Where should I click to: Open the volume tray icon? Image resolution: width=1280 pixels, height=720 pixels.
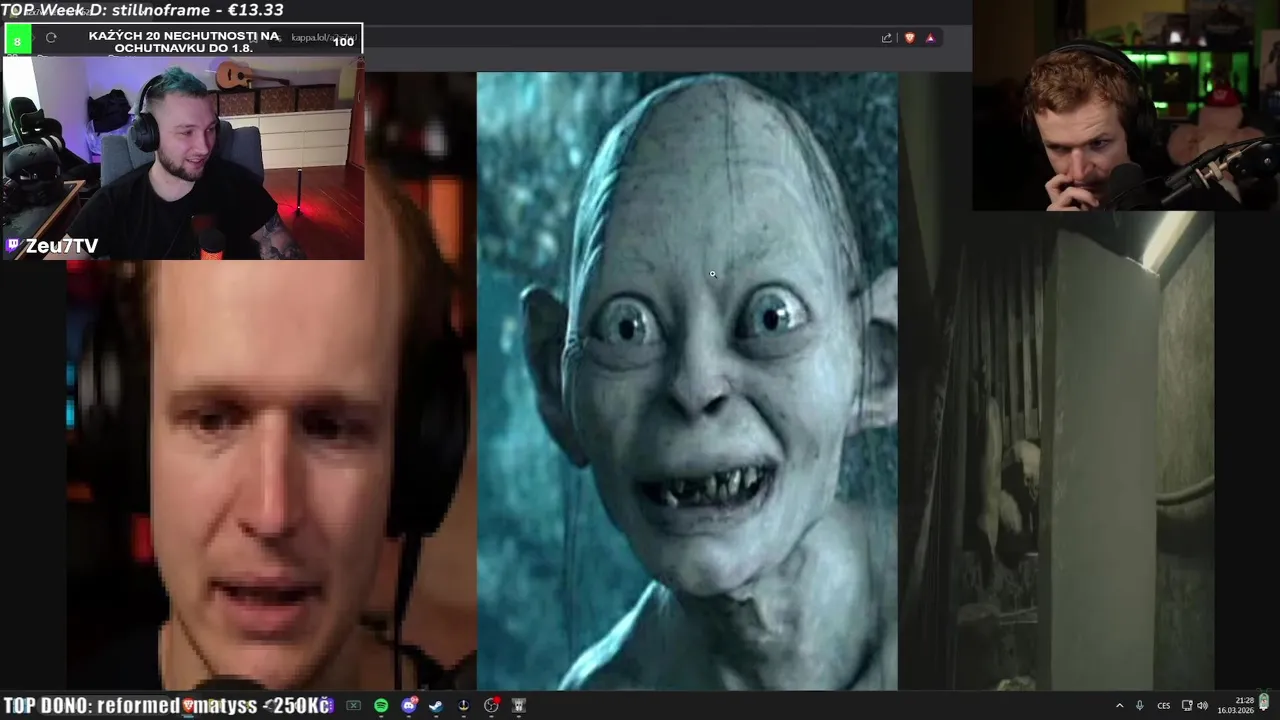pyautogui.click(x=1203, y=705)
